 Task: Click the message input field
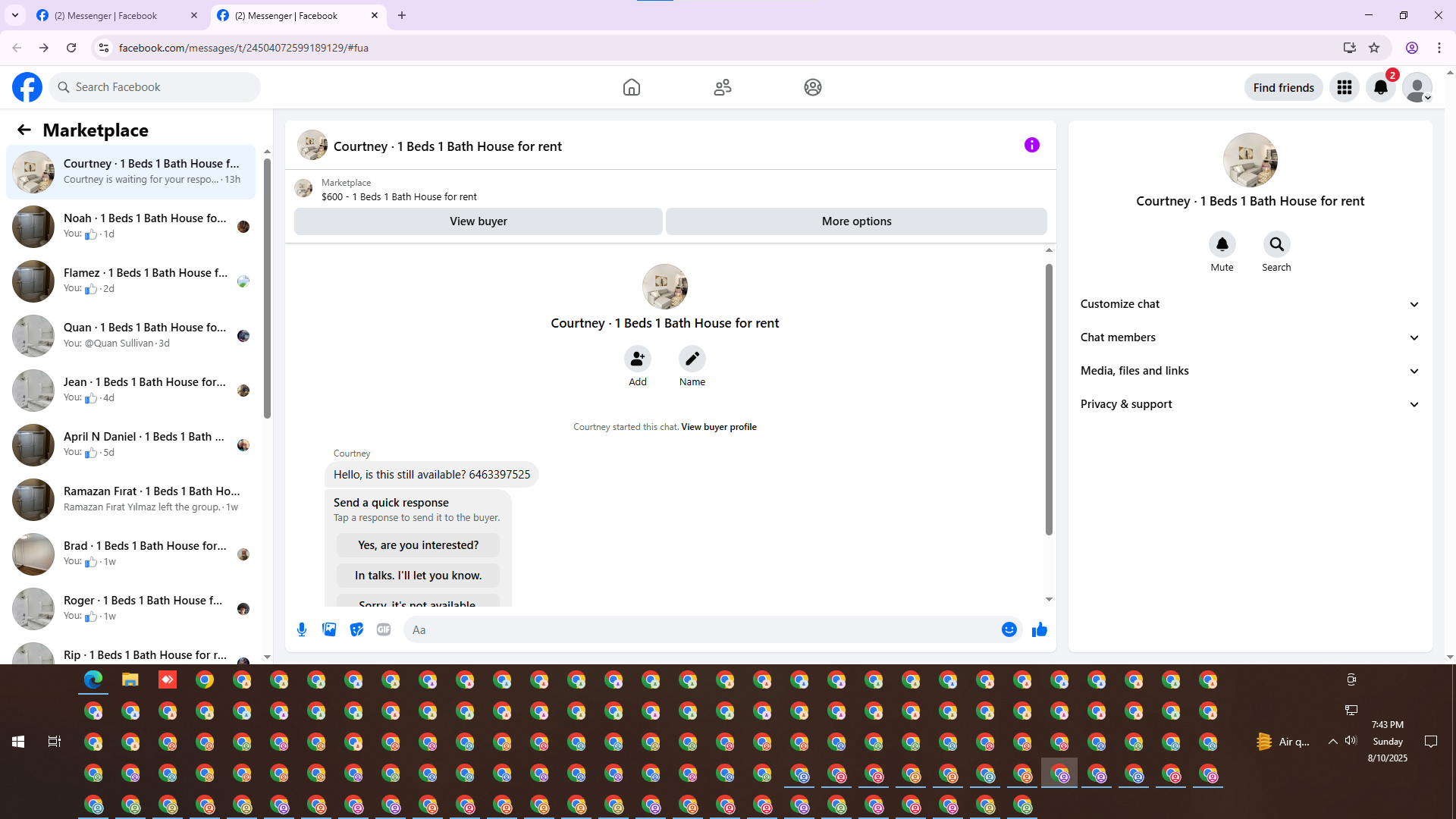click(698, 629)
